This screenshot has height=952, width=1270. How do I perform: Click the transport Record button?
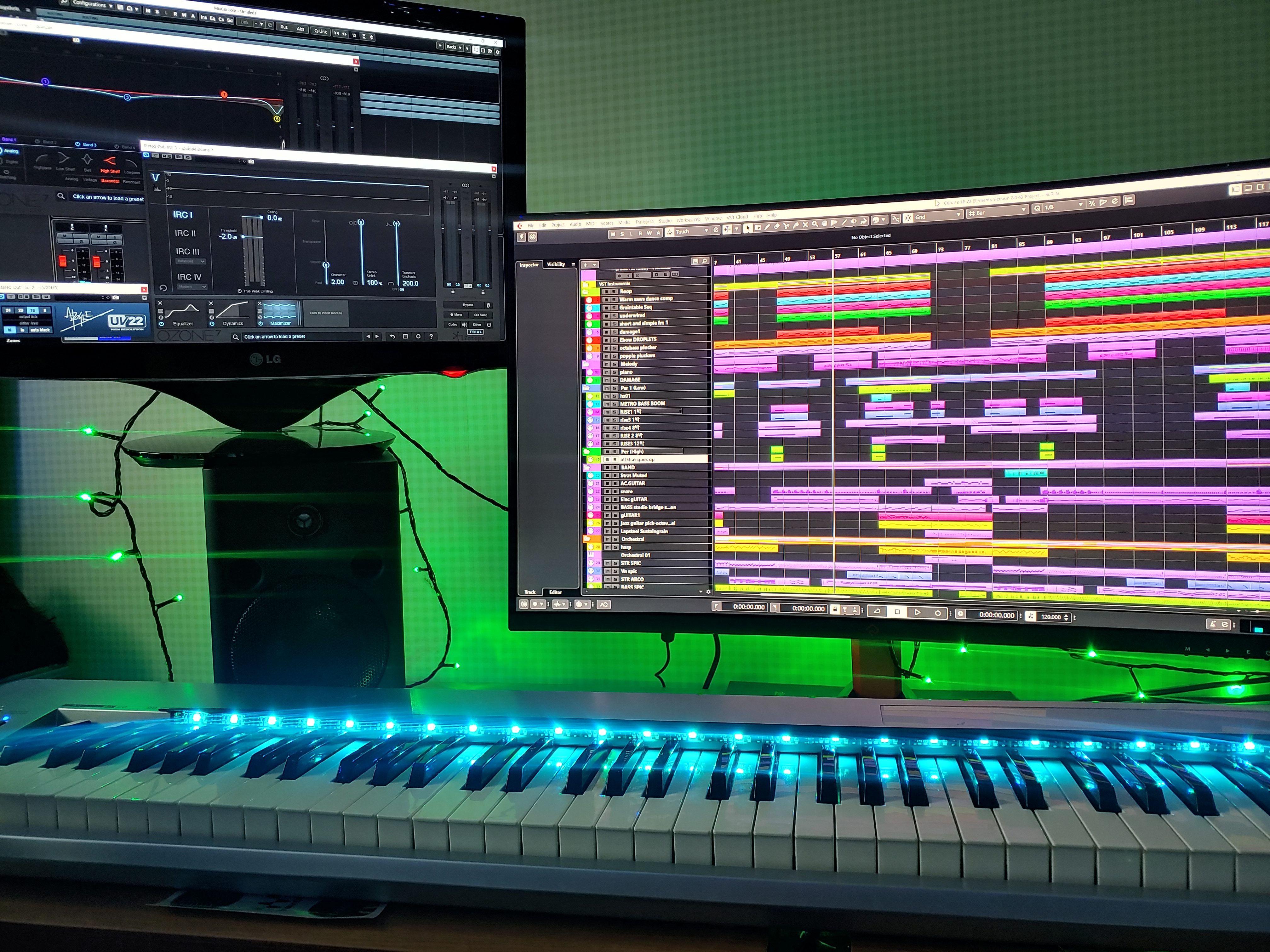938,614
